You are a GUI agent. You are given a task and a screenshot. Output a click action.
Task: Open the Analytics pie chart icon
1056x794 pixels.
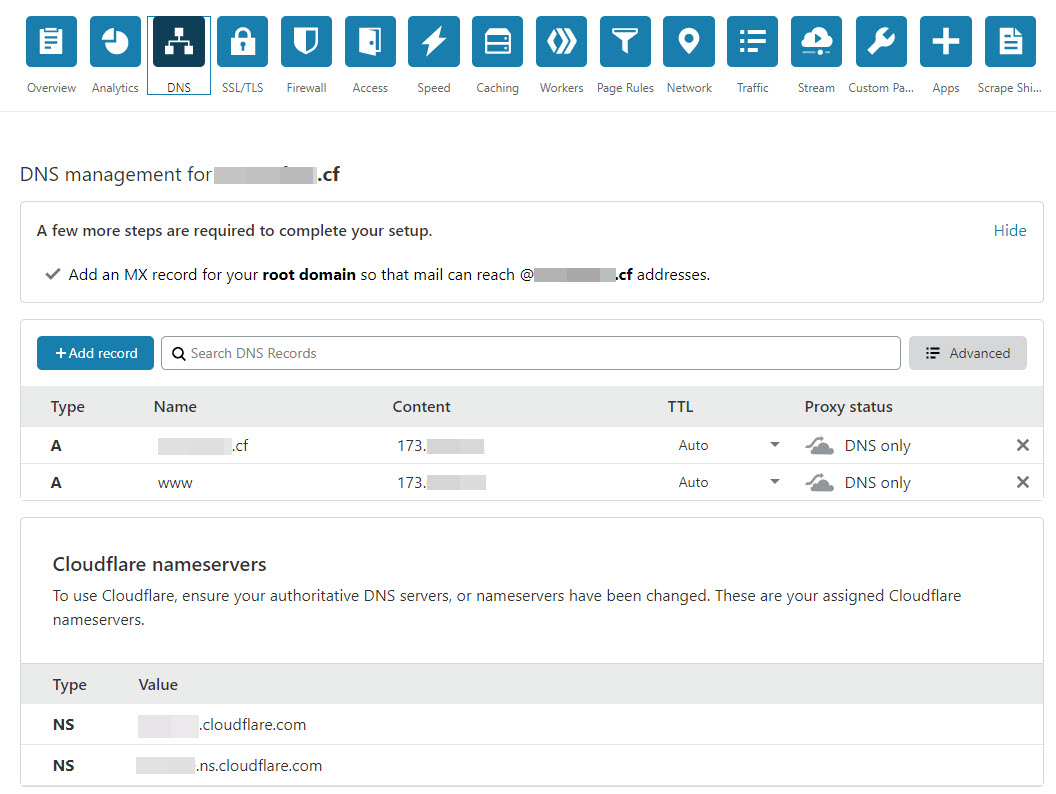point(115,42)
